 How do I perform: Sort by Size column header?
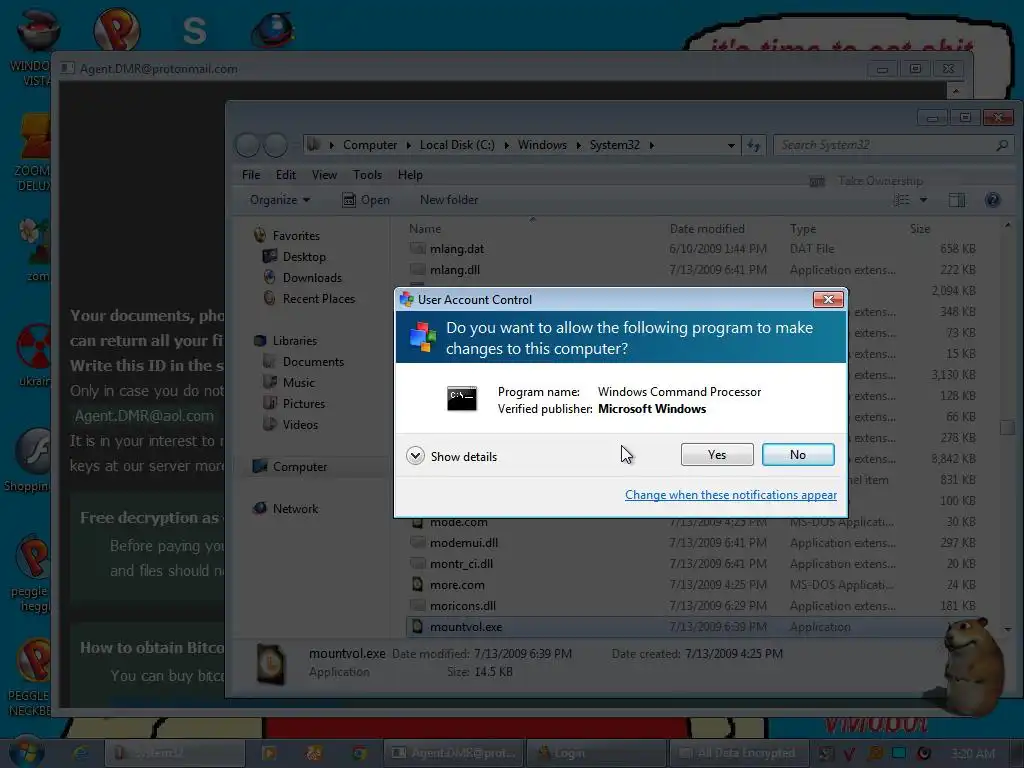(x=920, y=229)
